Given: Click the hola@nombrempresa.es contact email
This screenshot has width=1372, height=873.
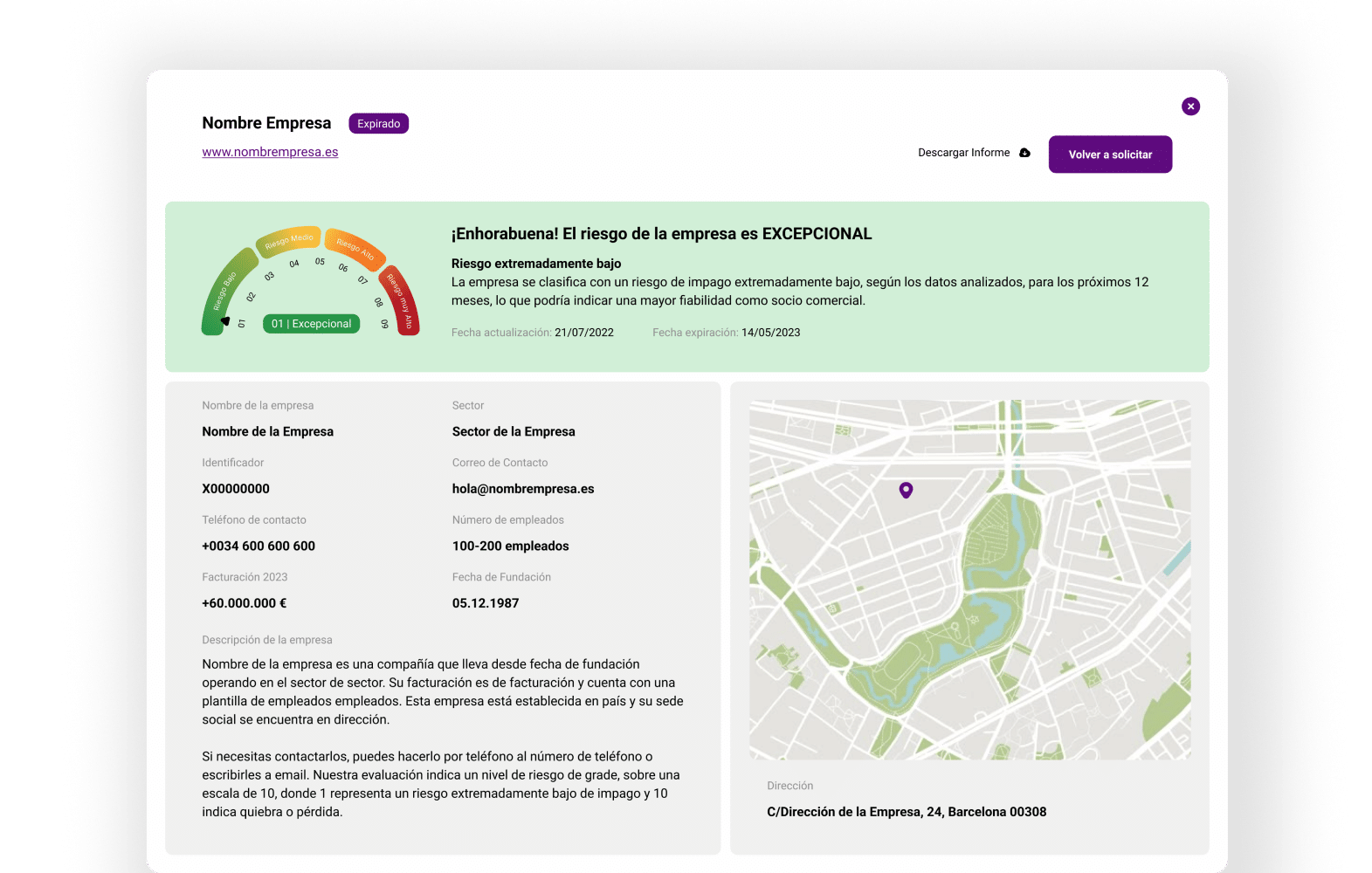Looking at the screenshot, I should coord(522,489).
